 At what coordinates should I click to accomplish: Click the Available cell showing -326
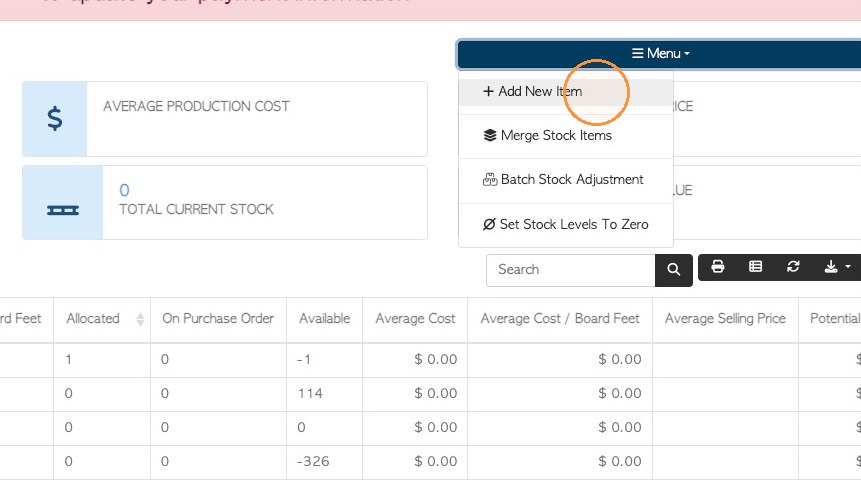click(x=325, y=462)
